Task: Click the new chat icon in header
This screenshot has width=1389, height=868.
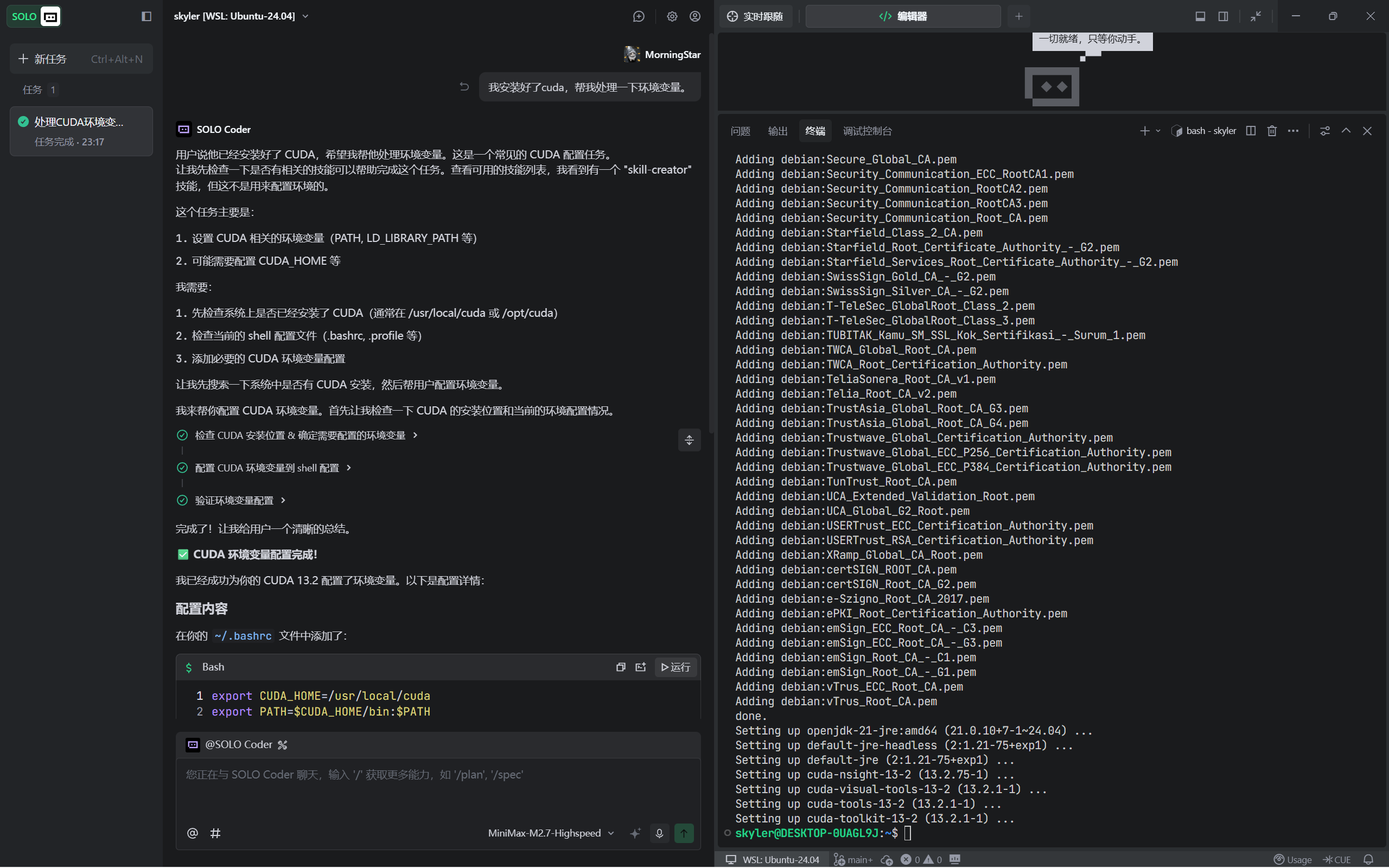Action: click(x=638, y=16)
